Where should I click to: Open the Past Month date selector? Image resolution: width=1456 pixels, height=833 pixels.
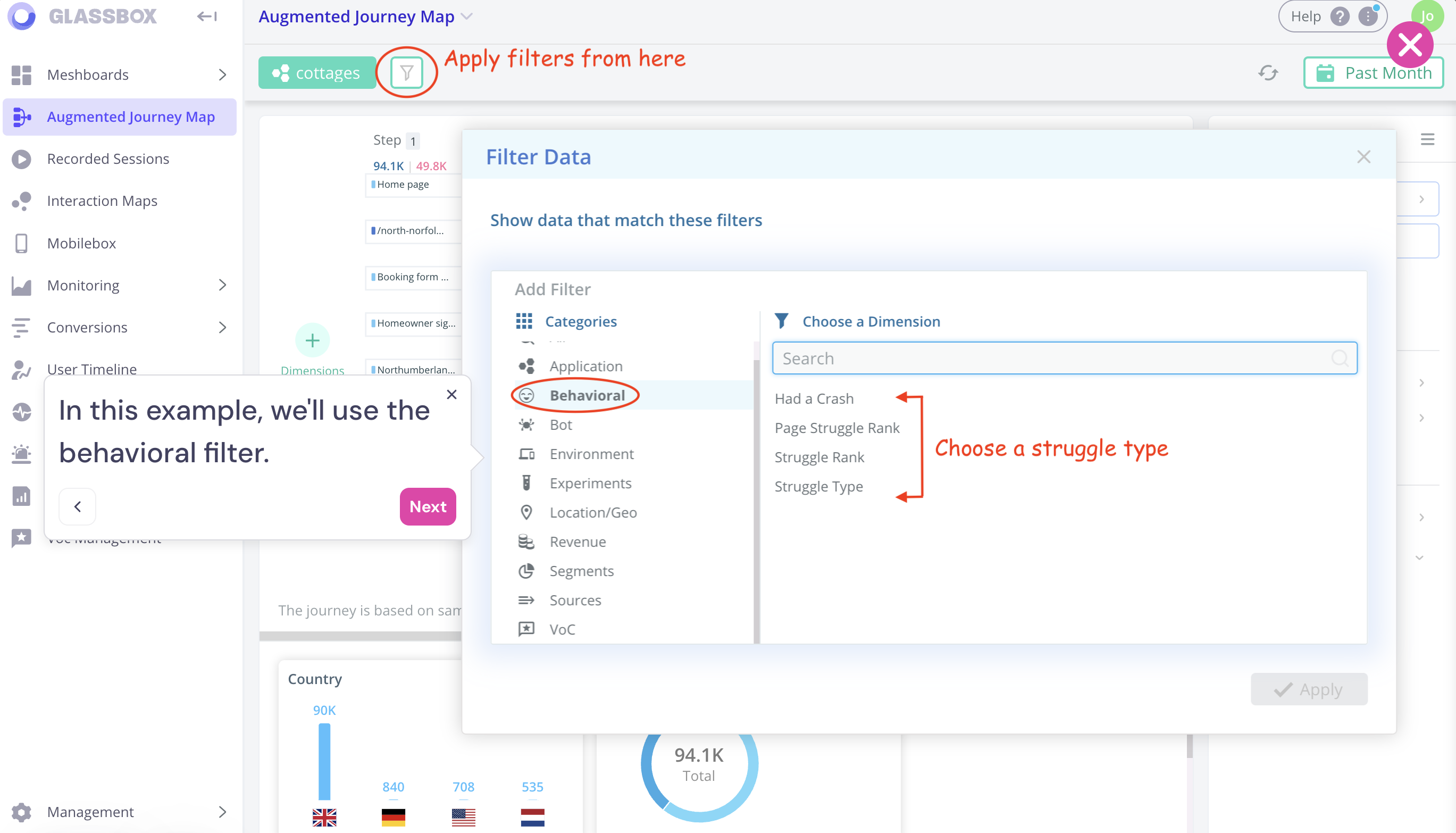[x=1374, y=73]
